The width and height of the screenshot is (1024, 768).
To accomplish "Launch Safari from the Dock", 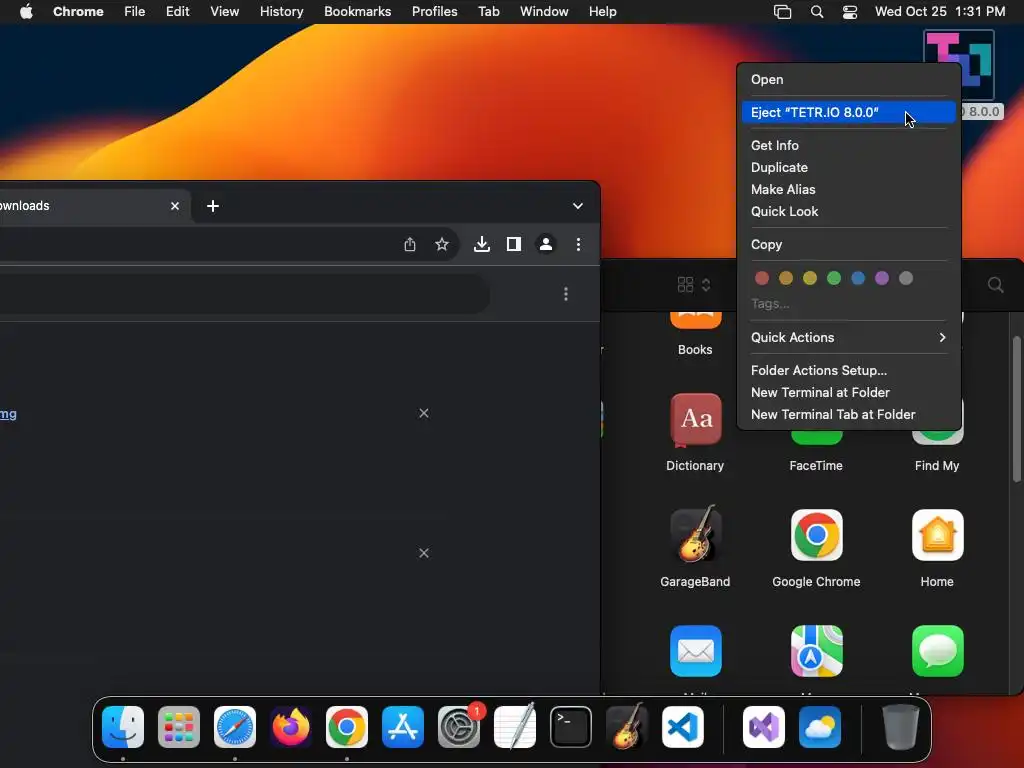I will [x=235, y=727].
